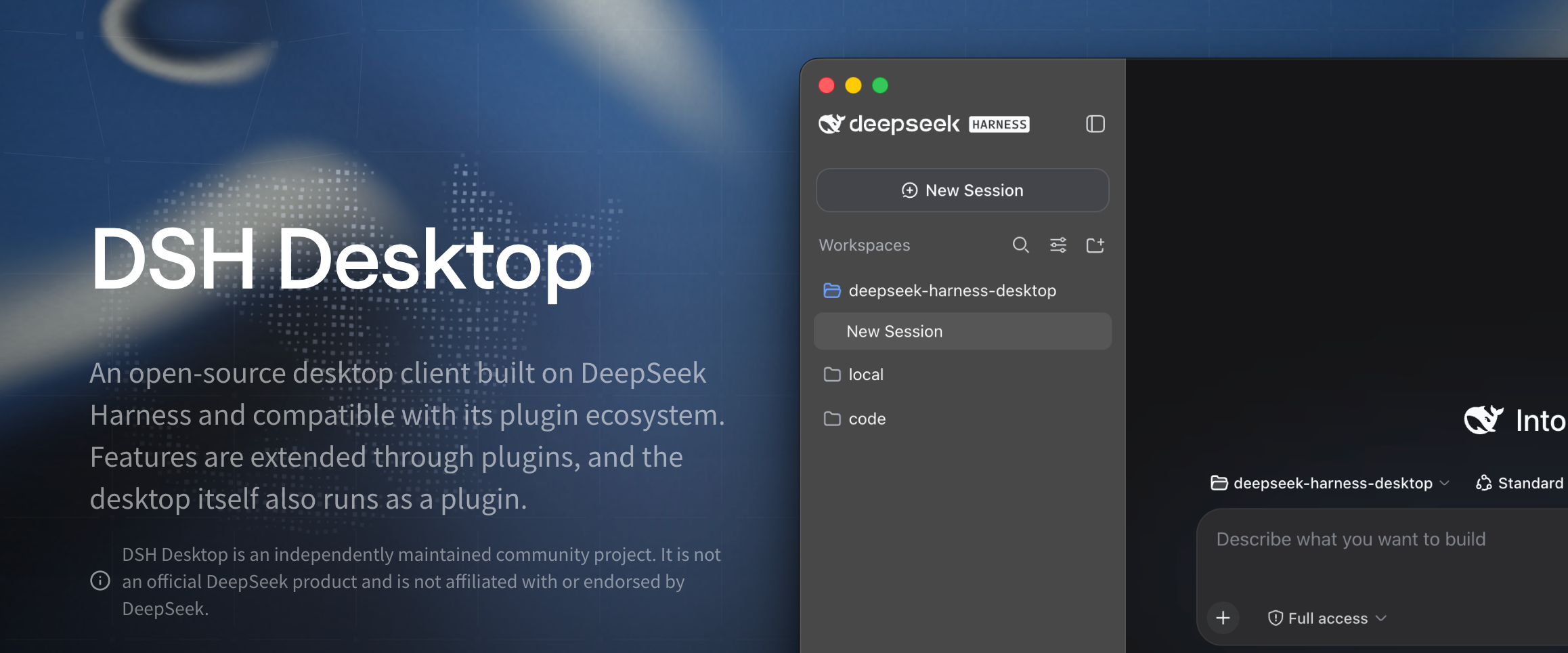Click the New Session button
Screen dimensions: 1568x653
[962, 190]
